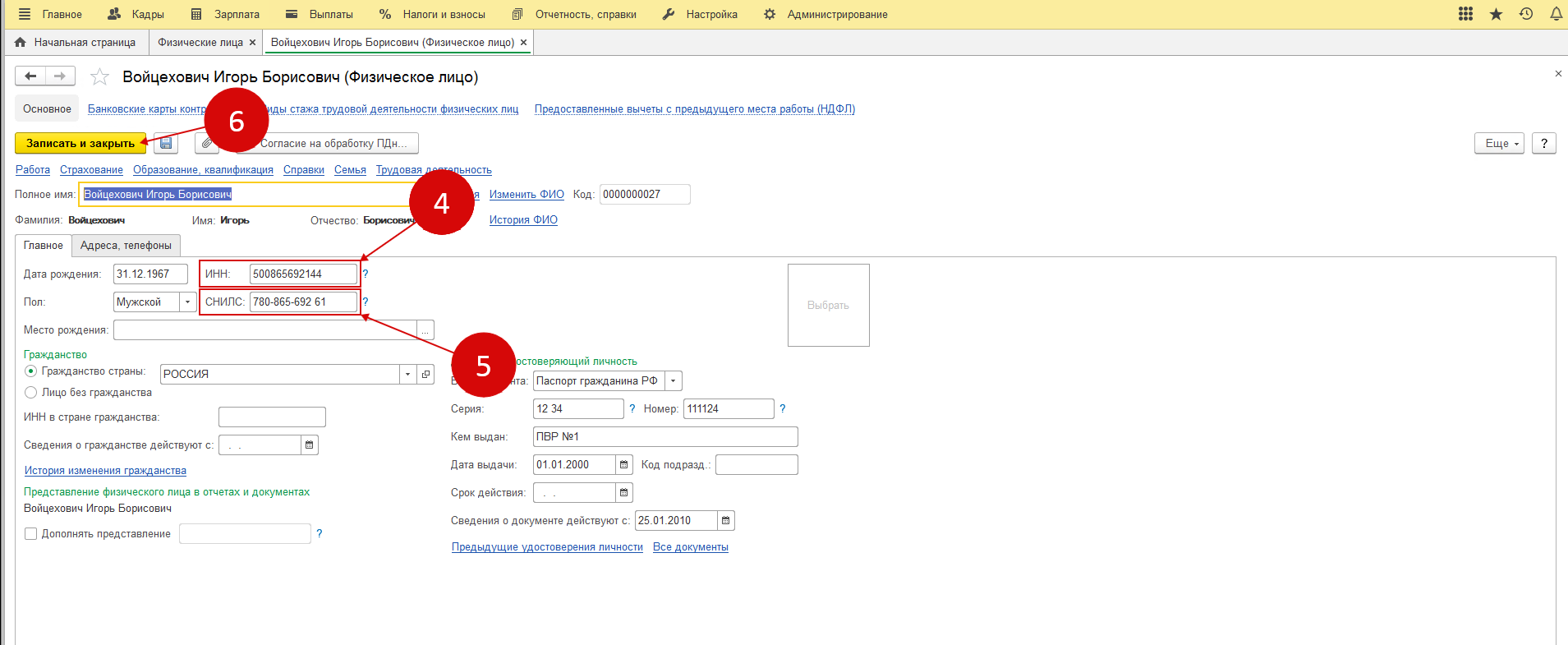Click ellipsis button for Место рождения
1568x645 pixels.
point(425,329)
